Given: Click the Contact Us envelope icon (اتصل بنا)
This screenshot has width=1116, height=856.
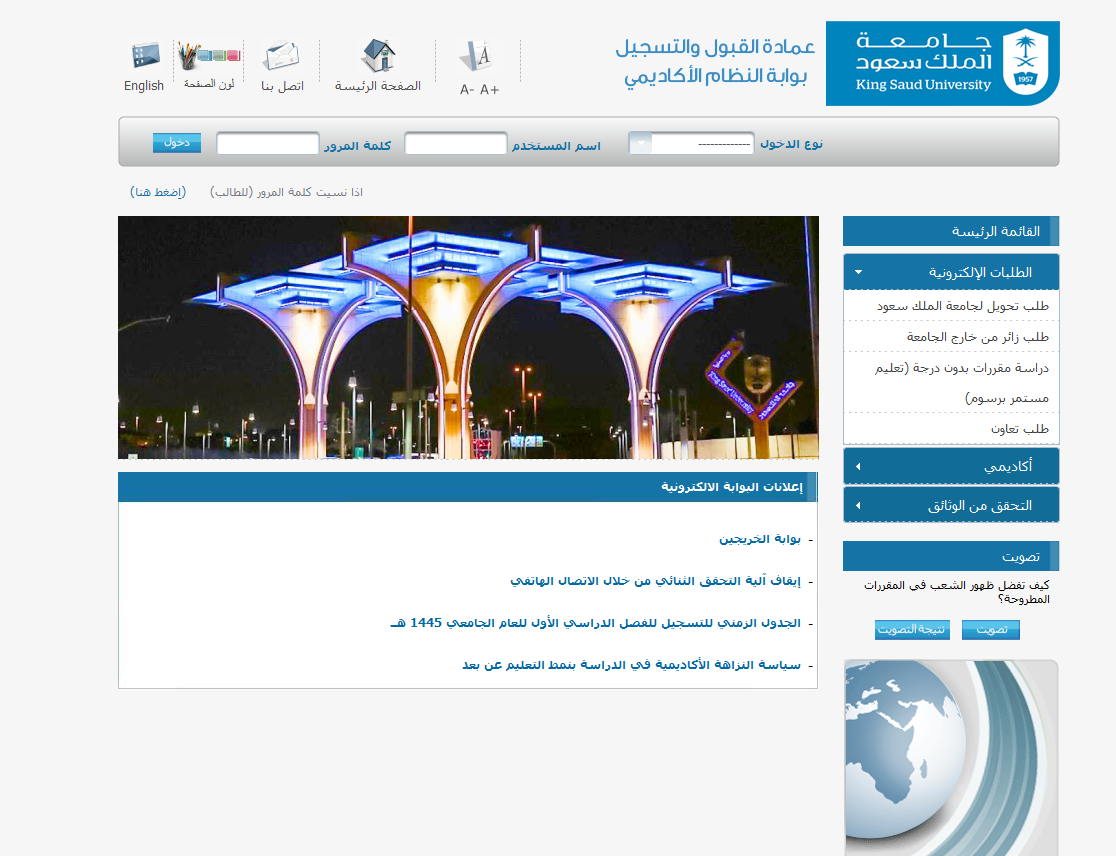Looking at the screenshot, I should (281, 56).
